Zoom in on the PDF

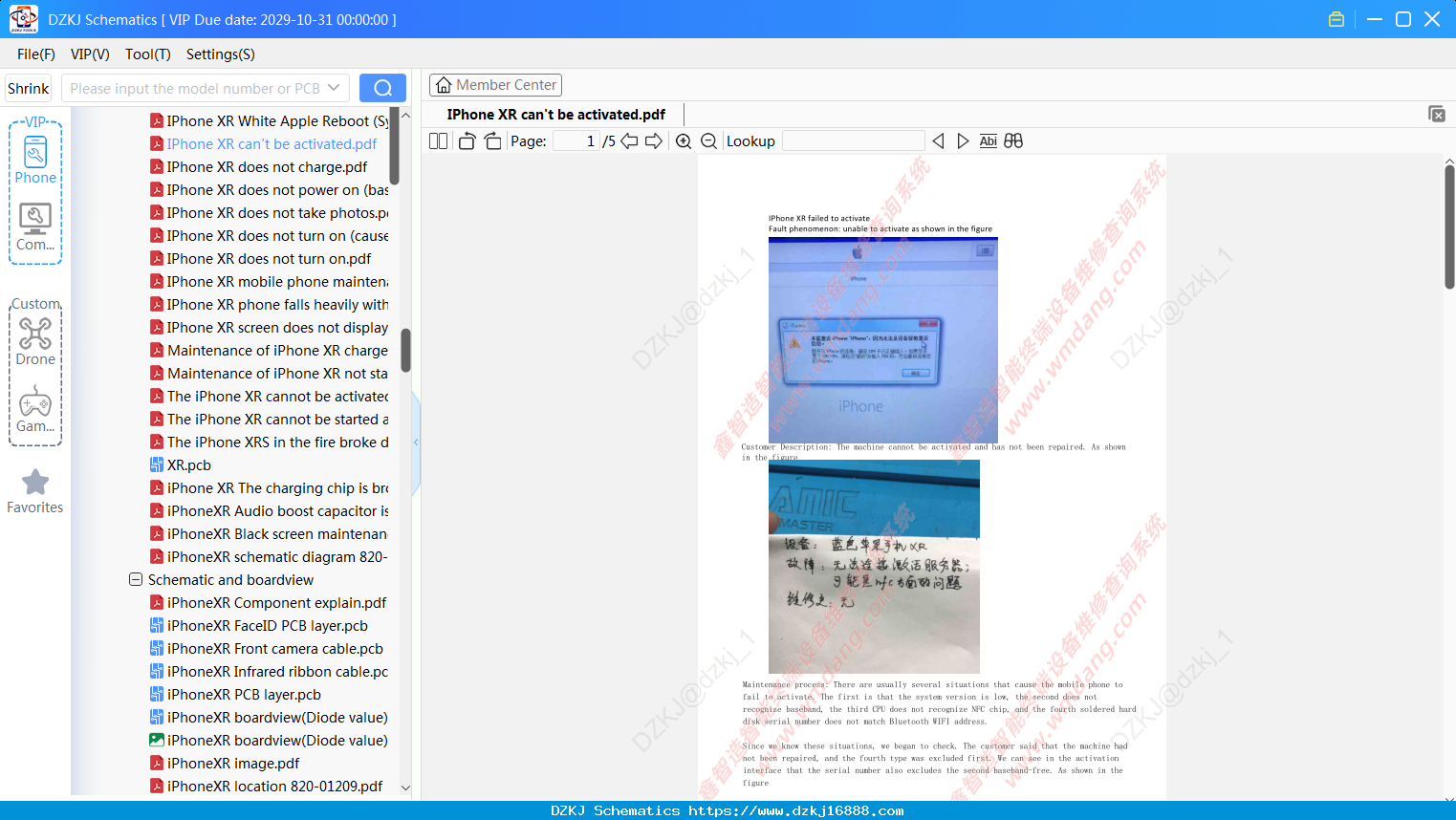coord(684,141)
